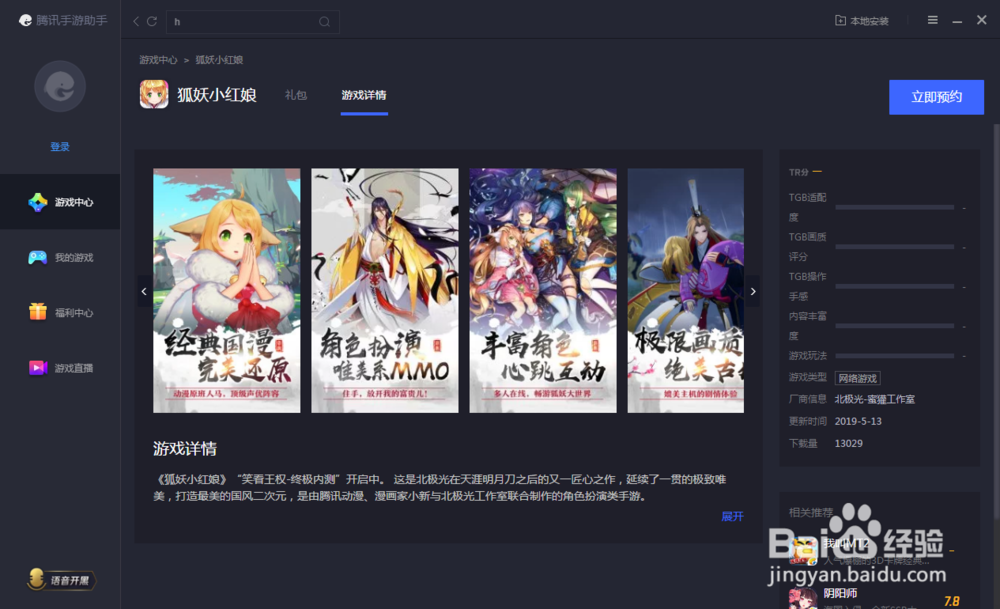The width and height of the screenshot is (1000, 609).
Task: Open the 角色扮演唯美系MMO screenshot
Action: pyautogui.click(x=385, y=290)
